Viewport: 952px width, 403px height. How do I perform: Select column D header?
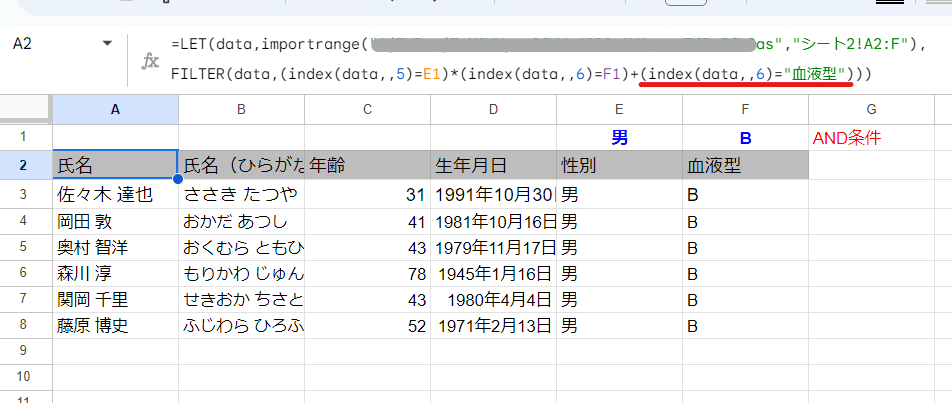[x=493, y=110]
